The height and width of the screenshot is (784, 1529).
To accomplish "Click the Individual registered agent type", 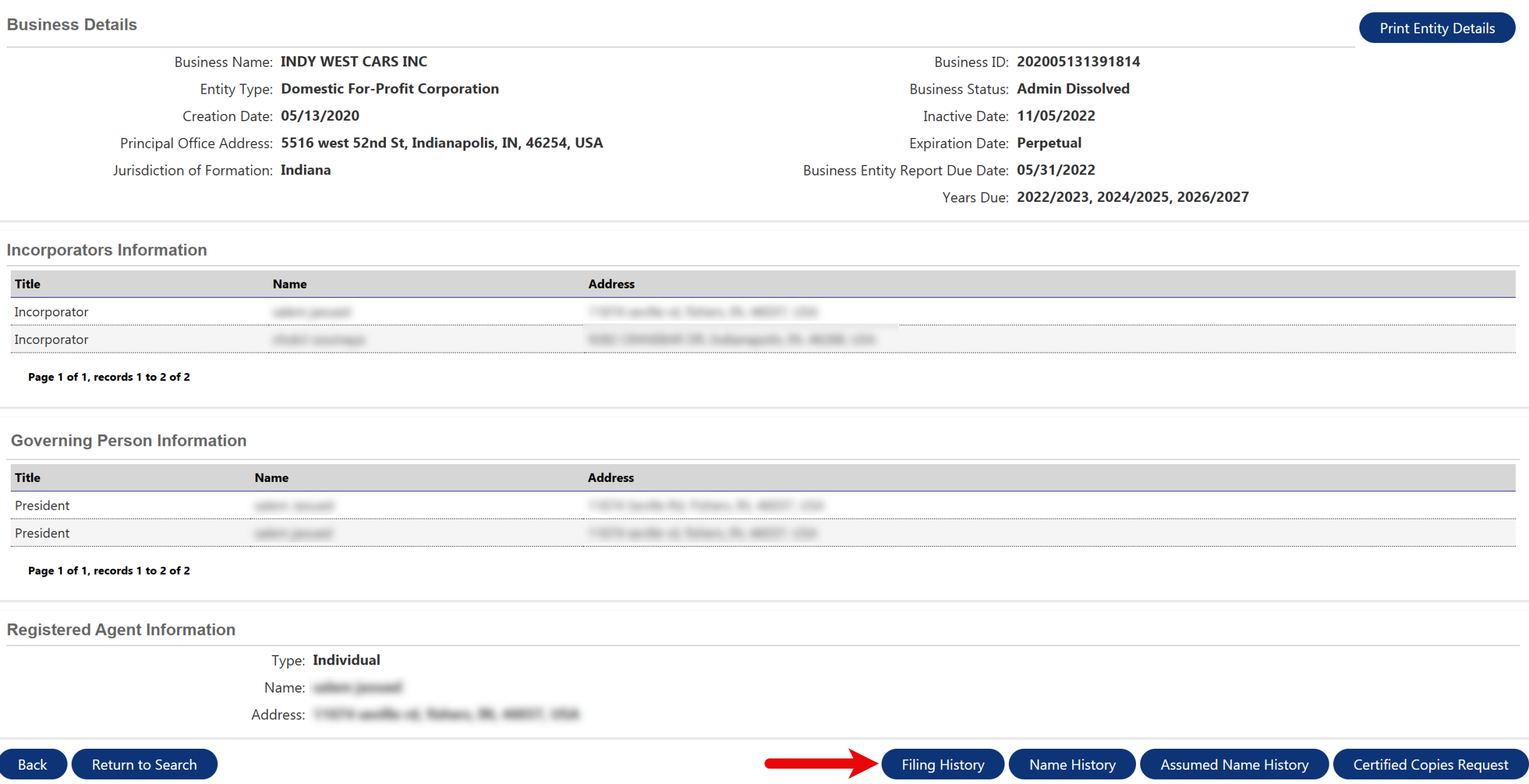I will coord(346,660).
